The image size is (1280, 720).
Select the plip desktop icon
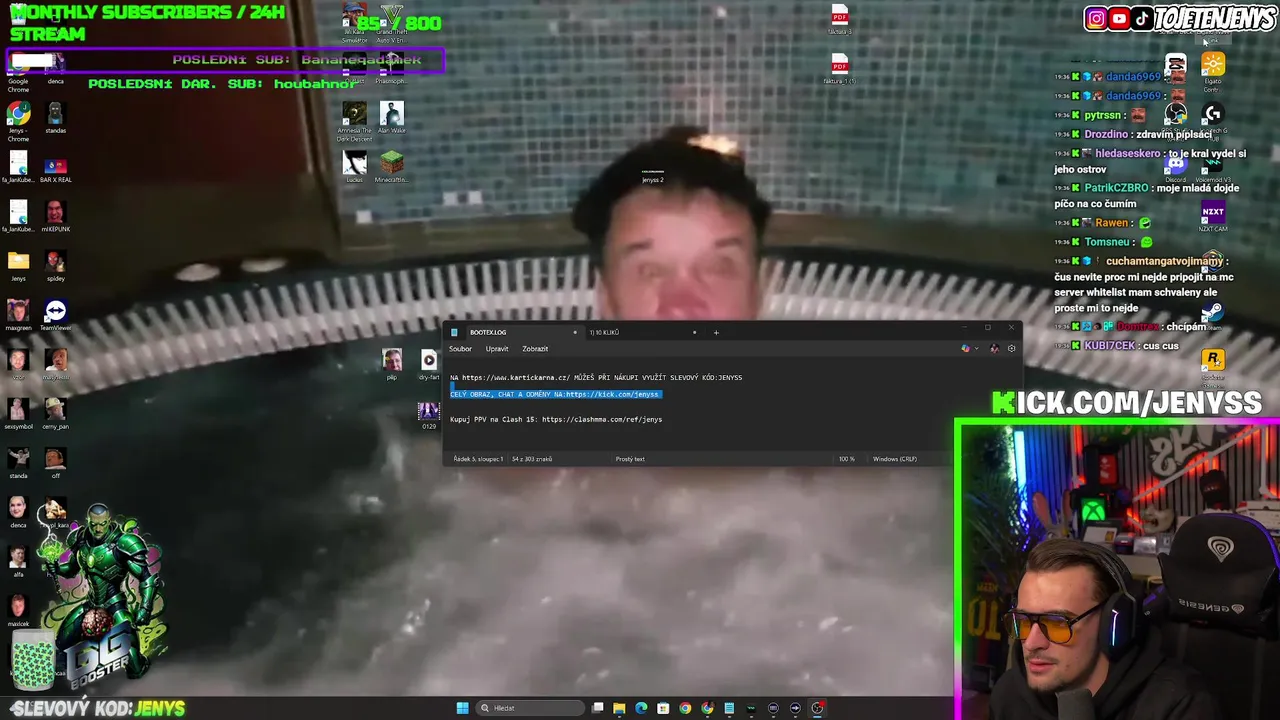tap(392, 364)
